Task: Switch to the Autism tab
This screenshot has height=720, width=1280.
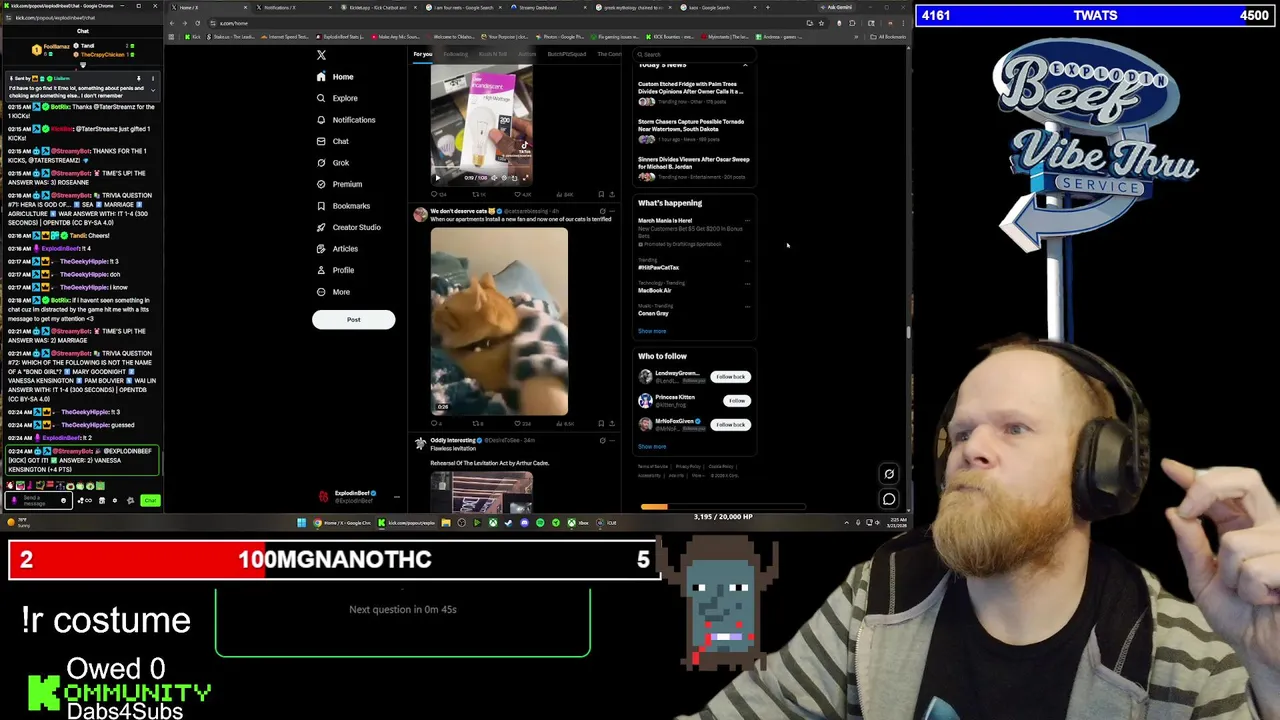Action: pos(528,54)
